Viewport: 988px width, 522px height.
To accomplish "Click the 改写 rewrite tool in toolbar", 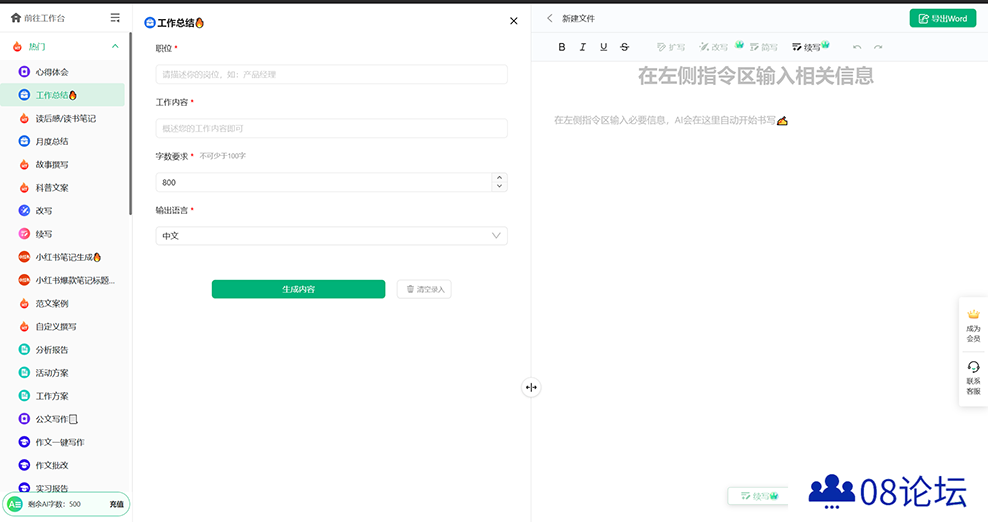I will tap(714, 47).
